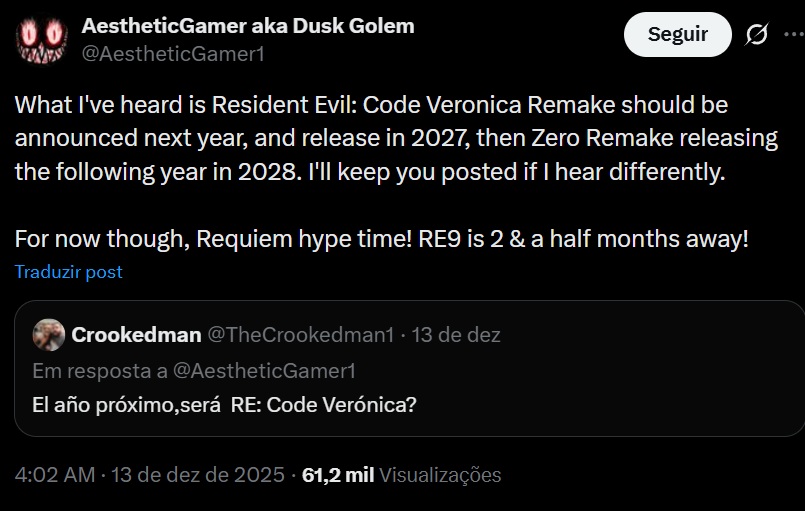Click the @TheCrookedman1 handle
Screen dimensions: 805x511
click(x=300, y=334)
